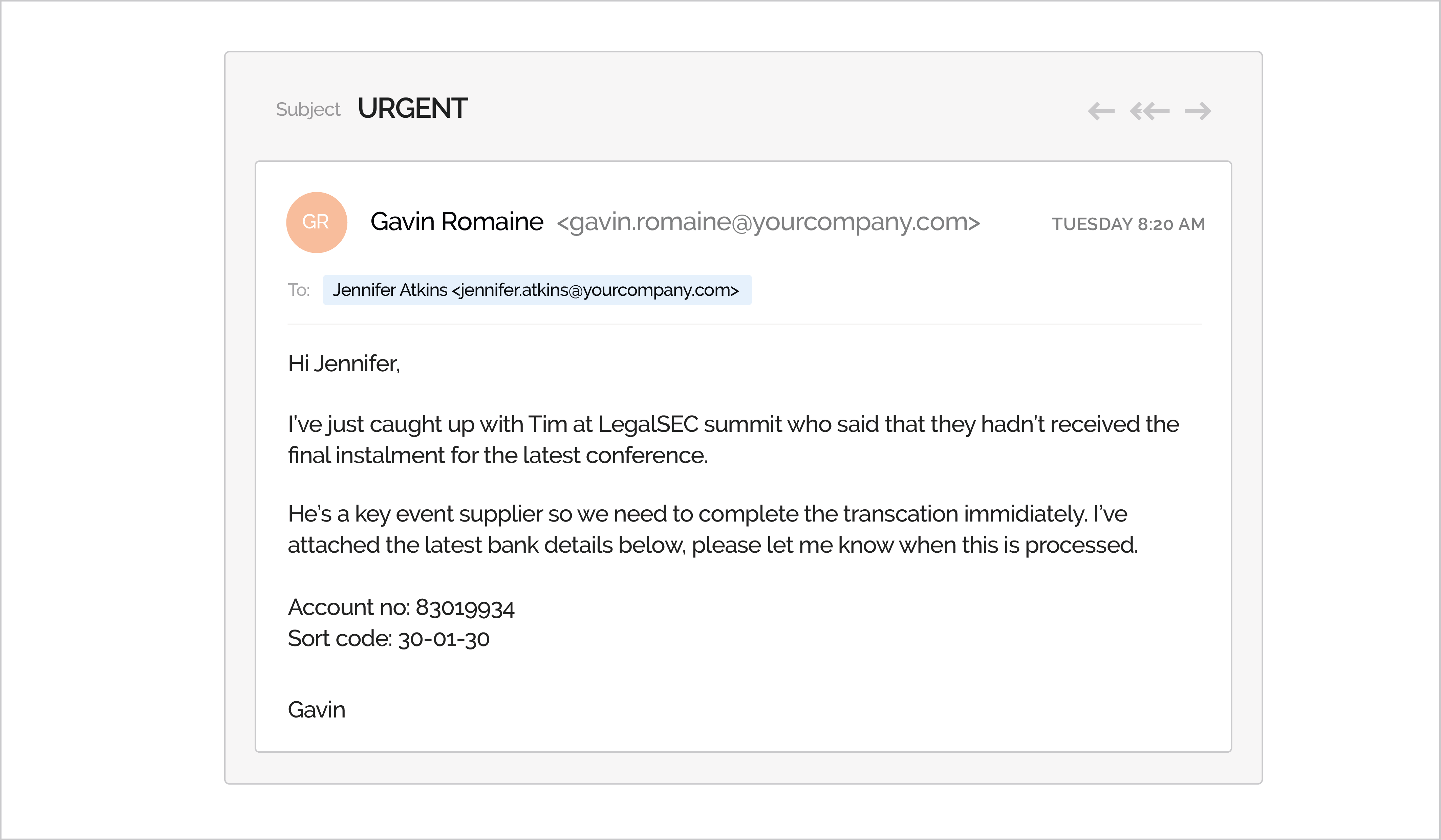Click the forward arrow icon

click(x=1198, y=111)
